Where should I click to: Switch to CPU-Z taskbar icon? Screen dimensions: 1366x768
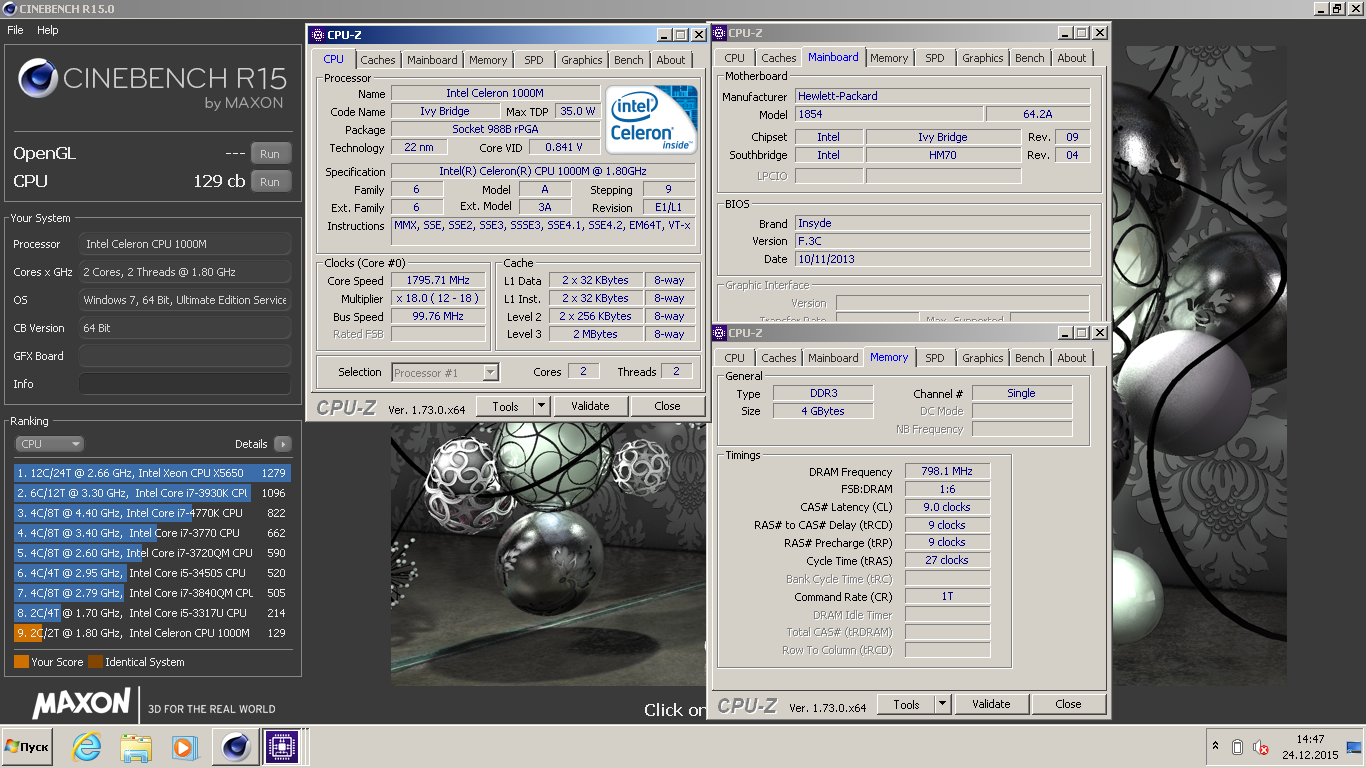point(282,746)
